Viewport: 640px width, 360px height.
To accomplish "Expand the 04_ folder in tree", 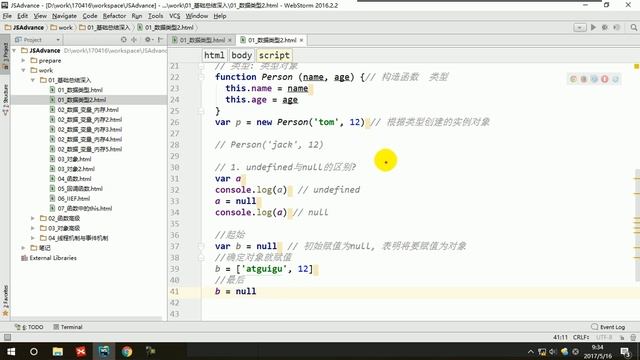I will pyautogui.click(x=33, y=238).
